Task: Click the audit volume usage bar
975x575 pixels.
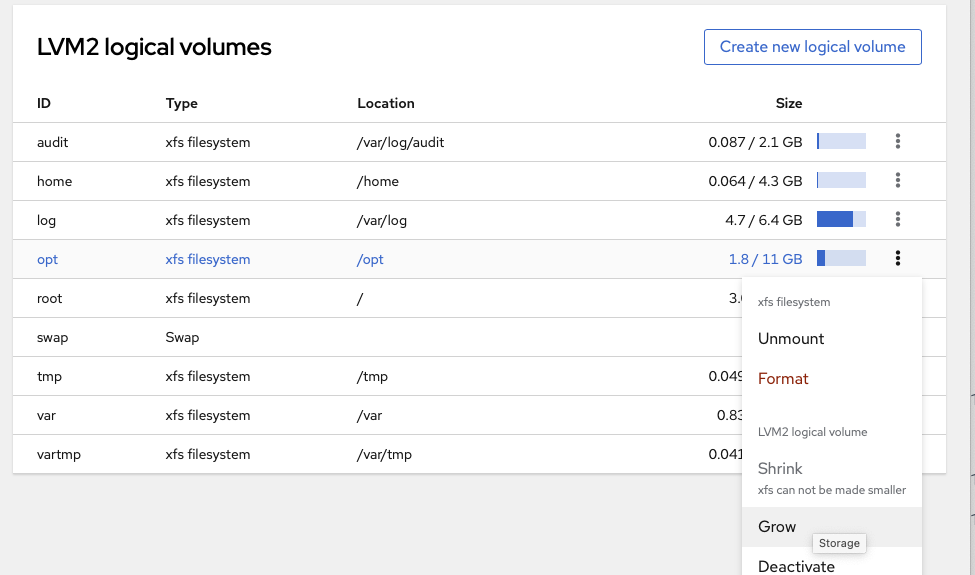Action: (x=841, y=142)
